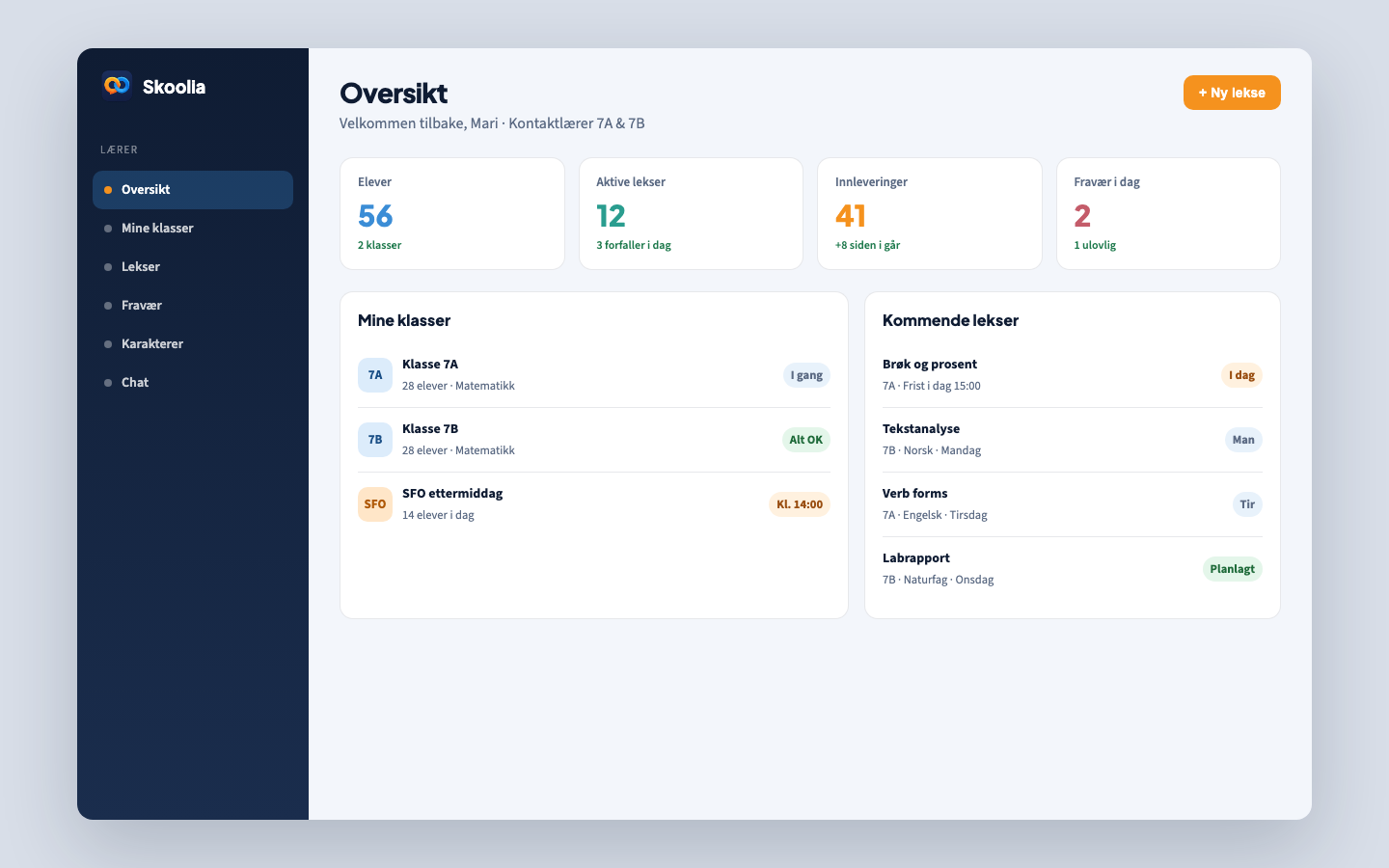Click the Tir day badge
This screenshot has width=1389, height=868.
tap(1247, 504)
